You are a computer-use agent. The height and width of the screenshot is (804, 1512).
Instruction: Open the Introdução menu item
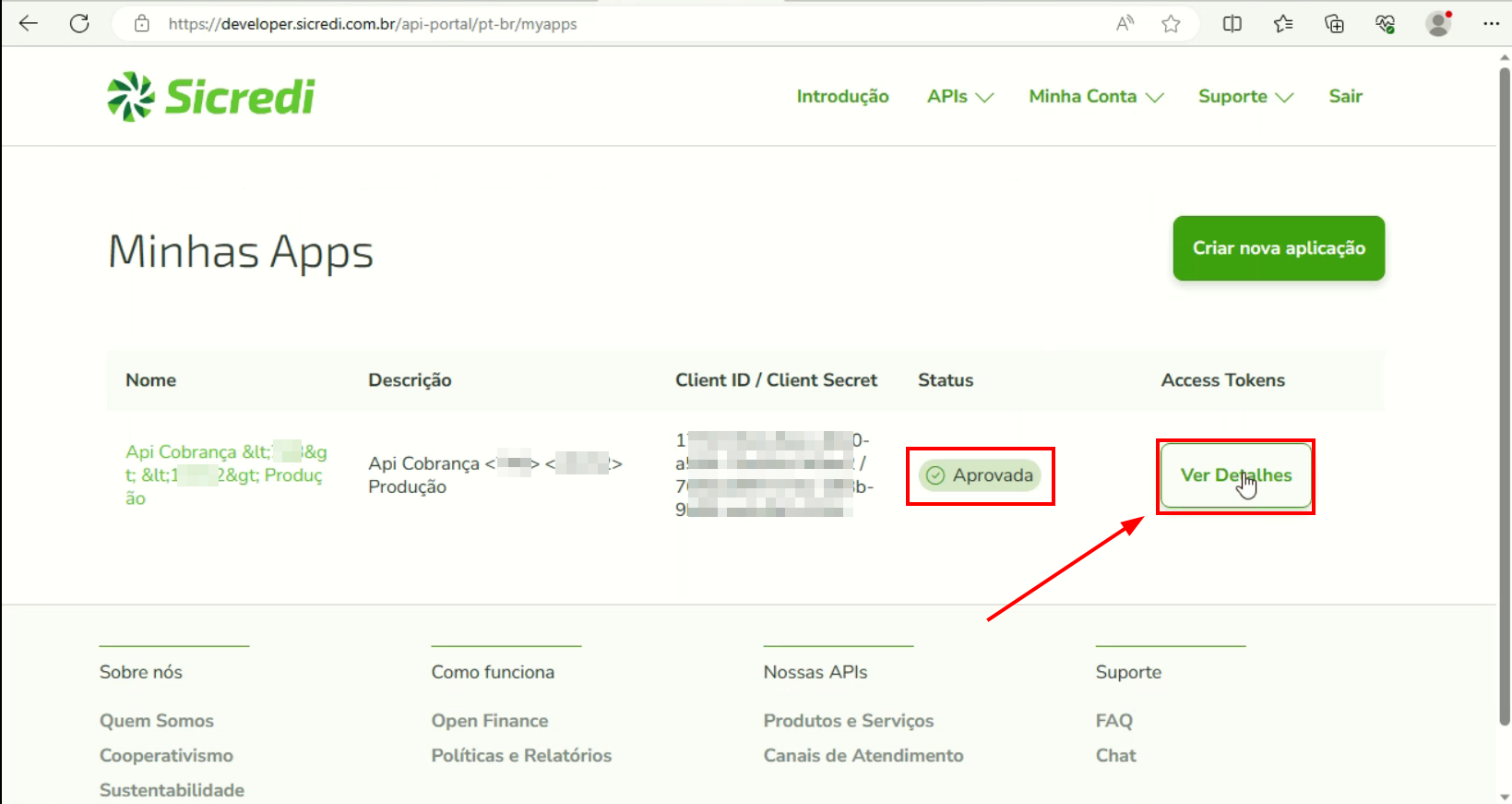pos(842,97)
